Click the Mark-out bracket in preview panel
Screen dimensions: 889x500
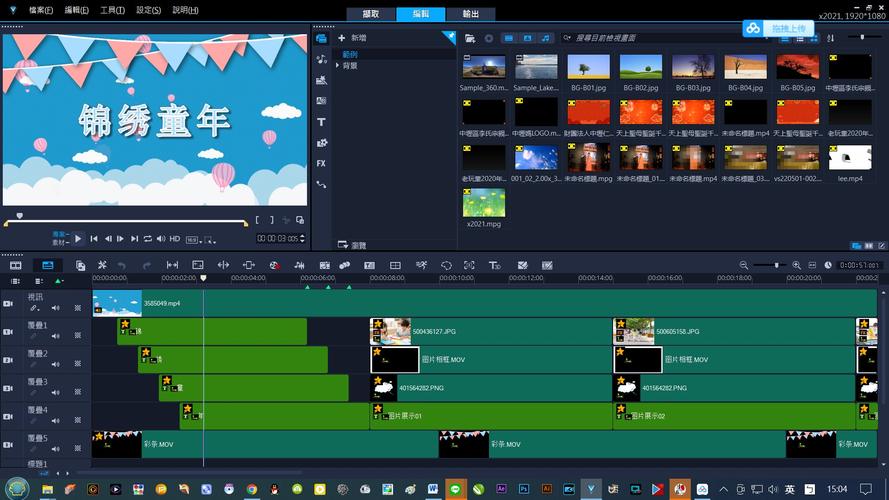pyautogui.click(x=272, y=220)
